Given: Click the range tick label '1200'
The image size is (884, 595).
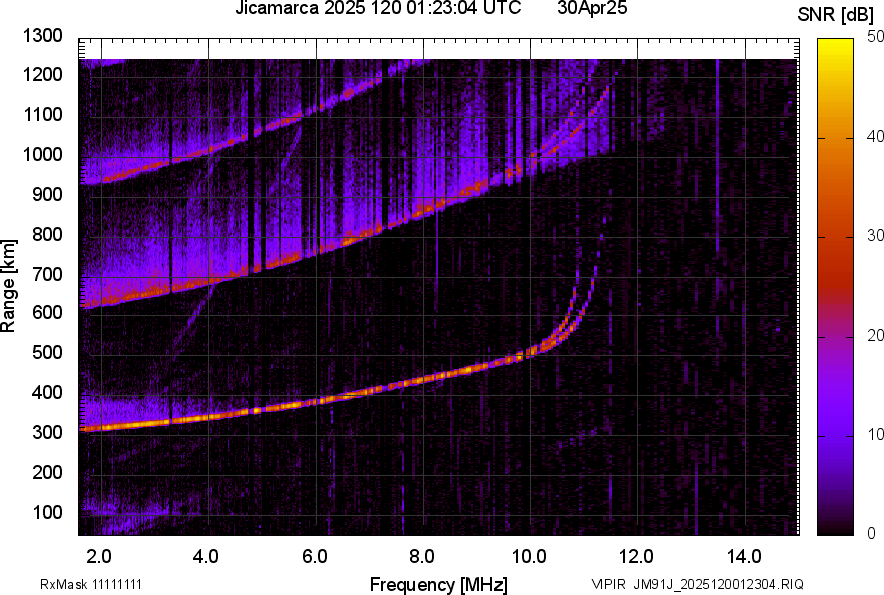Looking at the screenshot, I should click(42, 74).
